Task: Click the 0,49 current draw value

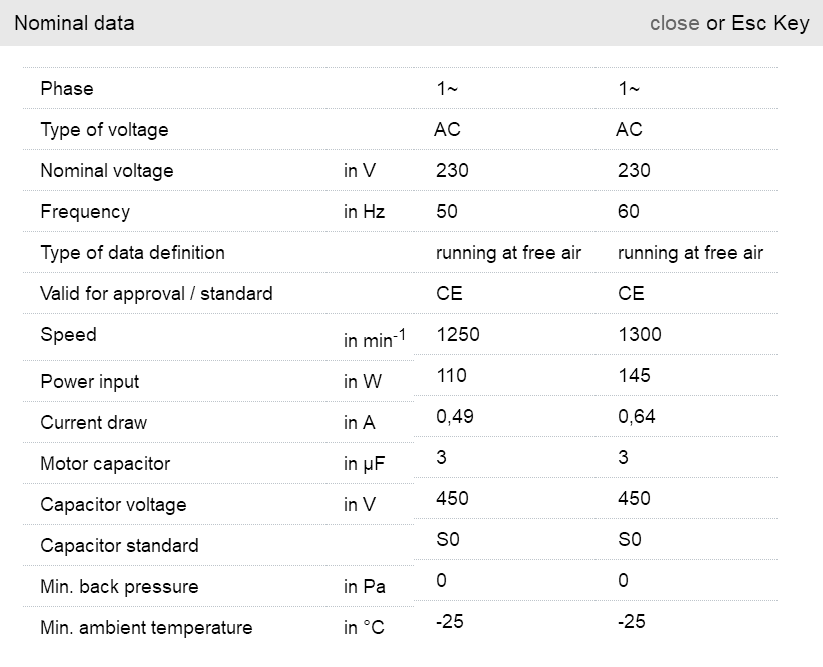Action: click(x=455, y=417)
